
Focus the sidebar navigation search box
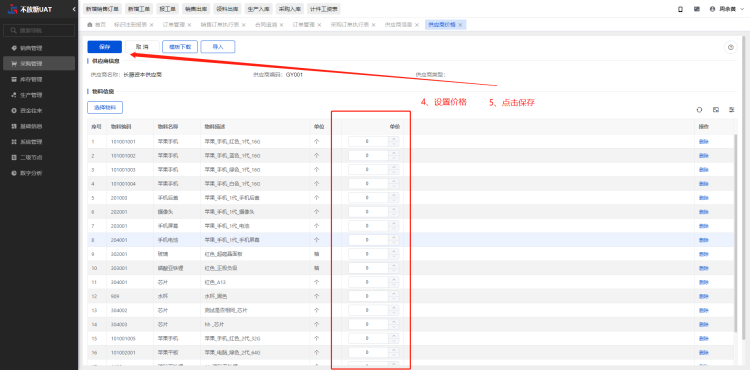pos(39,31)
